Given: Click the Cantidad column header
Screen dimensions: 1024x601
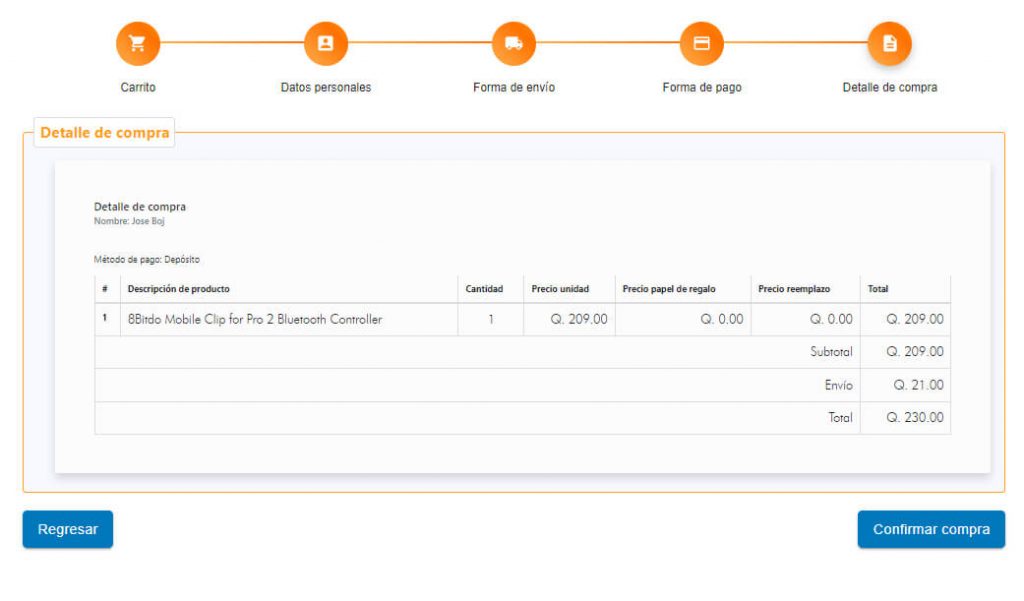Looking at the screenshot, I should (484, 289).
